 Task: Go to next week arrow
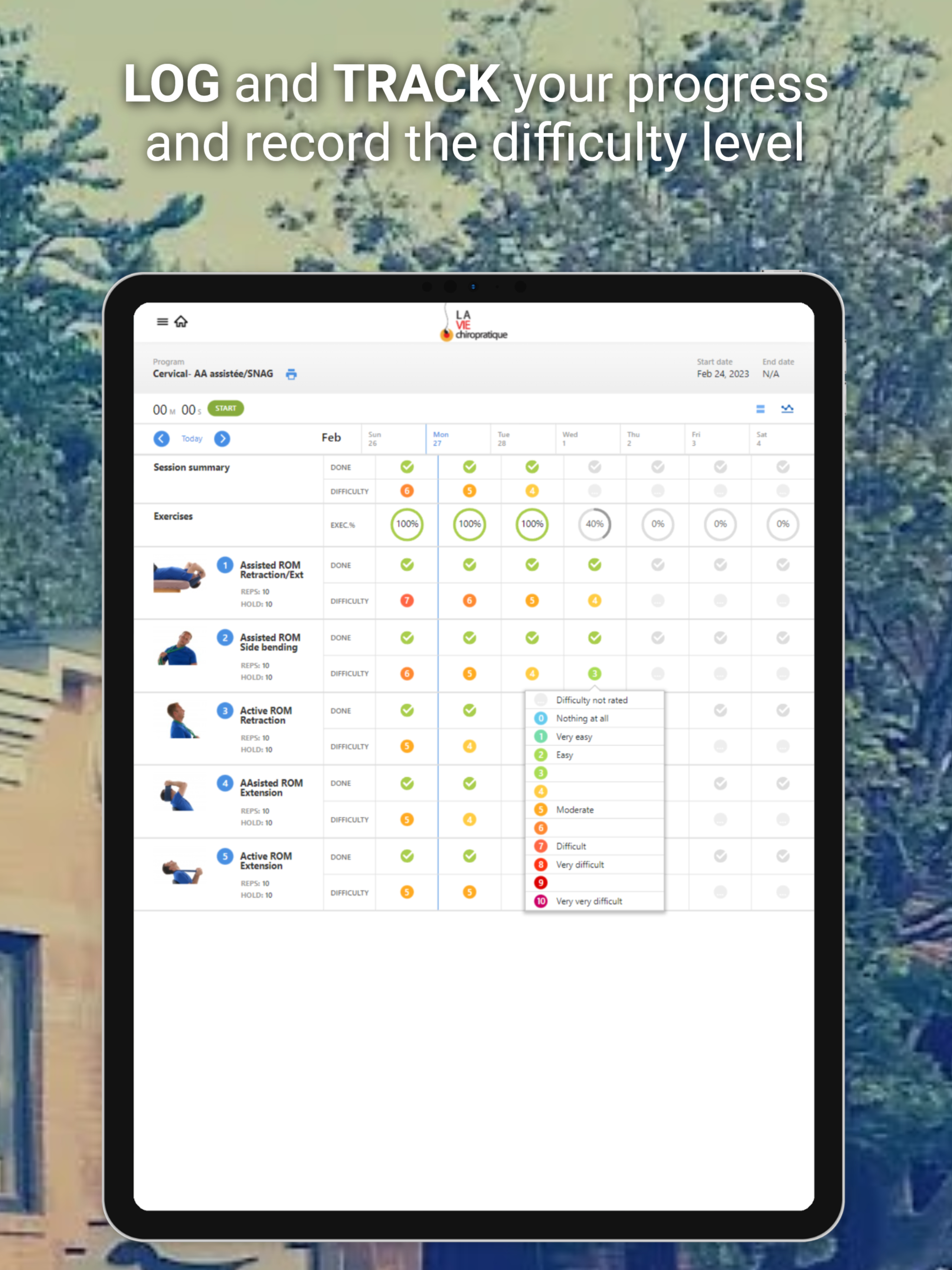(x=222, y=439)
